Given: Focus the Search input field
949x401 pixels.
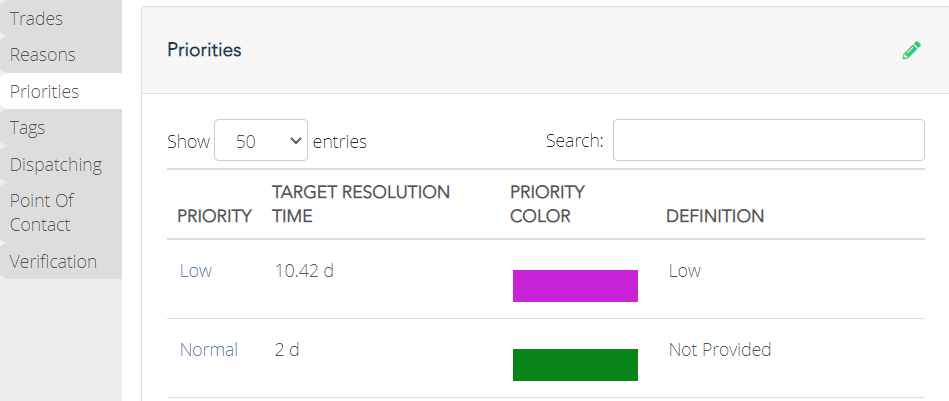Looking at the screenshot, I should click(x=769, y=140).
